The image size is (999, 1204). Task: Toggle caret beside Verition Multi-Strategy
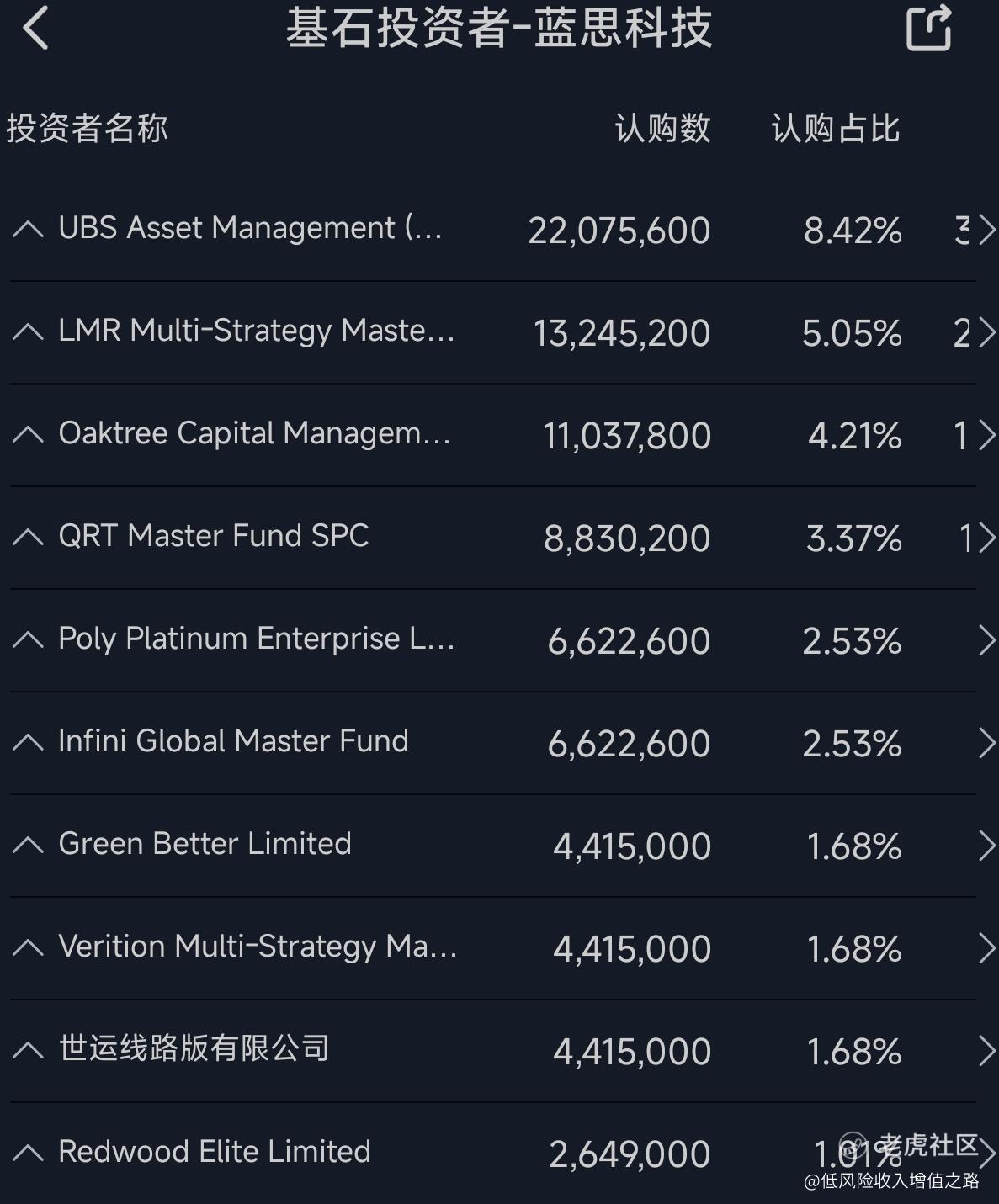(x=28, y=947)
